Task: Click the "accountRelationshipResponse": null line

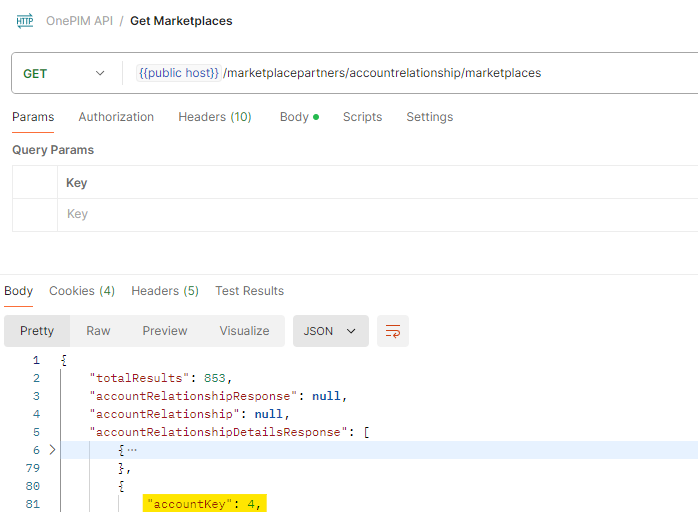Action: [218, 396]
